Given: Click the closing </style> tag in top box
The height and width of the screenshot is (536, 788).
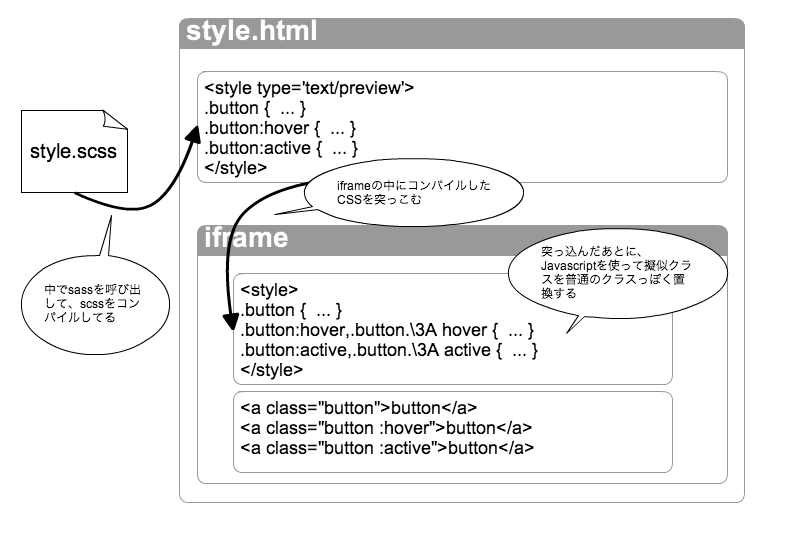Looking at the screenshot, I should pos(235,168).
